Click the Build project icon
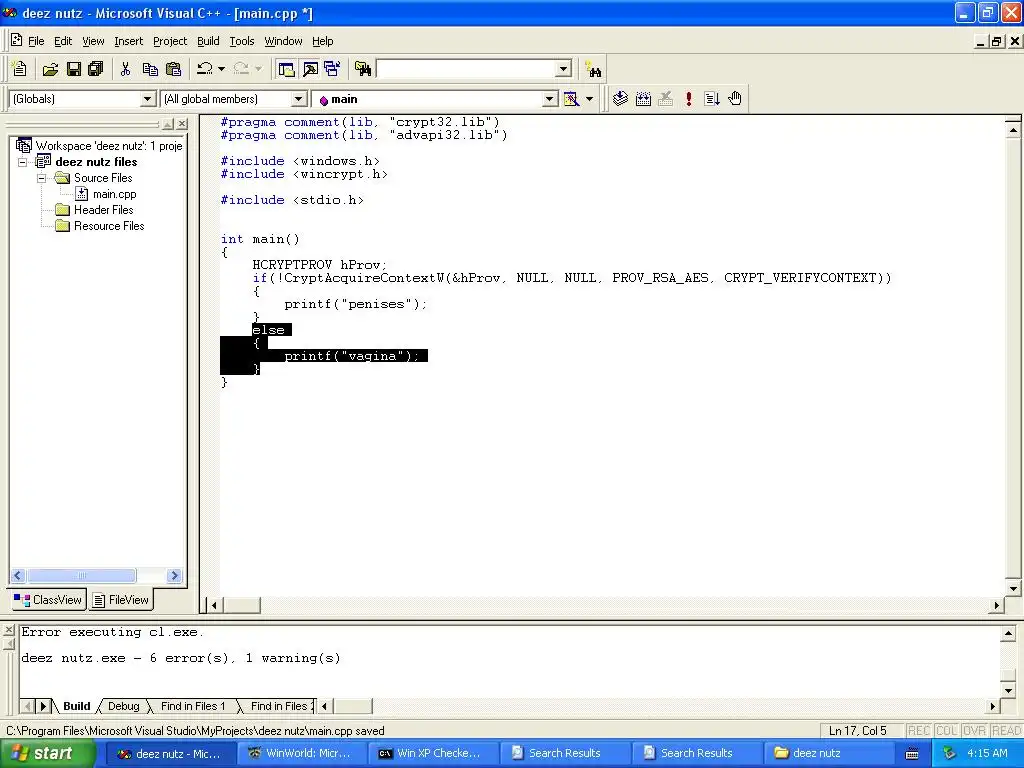 [x=643, y=99]
